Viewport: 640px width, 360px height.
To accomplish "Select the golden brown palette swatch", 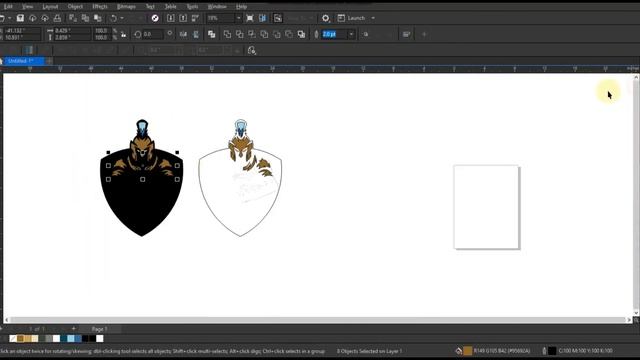I will 20,338.
